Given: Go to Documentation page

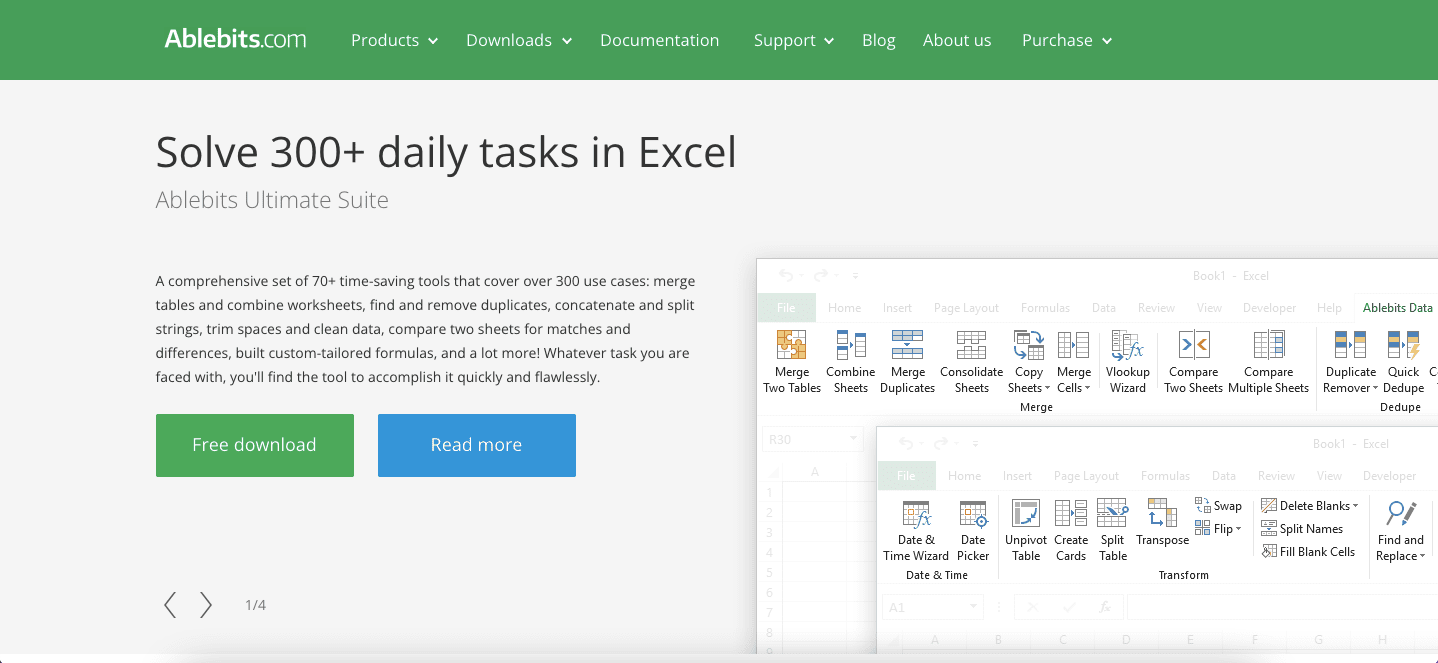Looking at the screenshot, I should pos(659,40).
